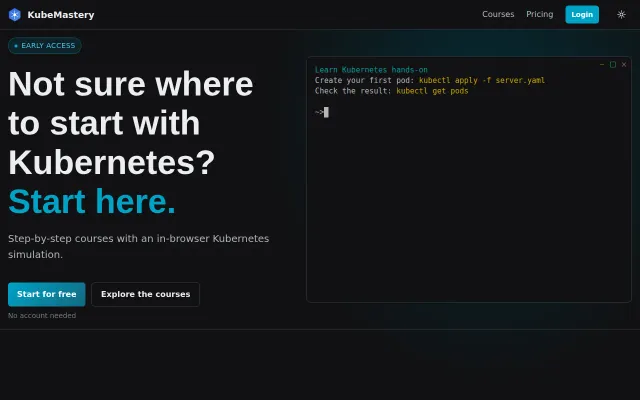
Task: Minimize the terminal demo window
Action: (602, 64)
